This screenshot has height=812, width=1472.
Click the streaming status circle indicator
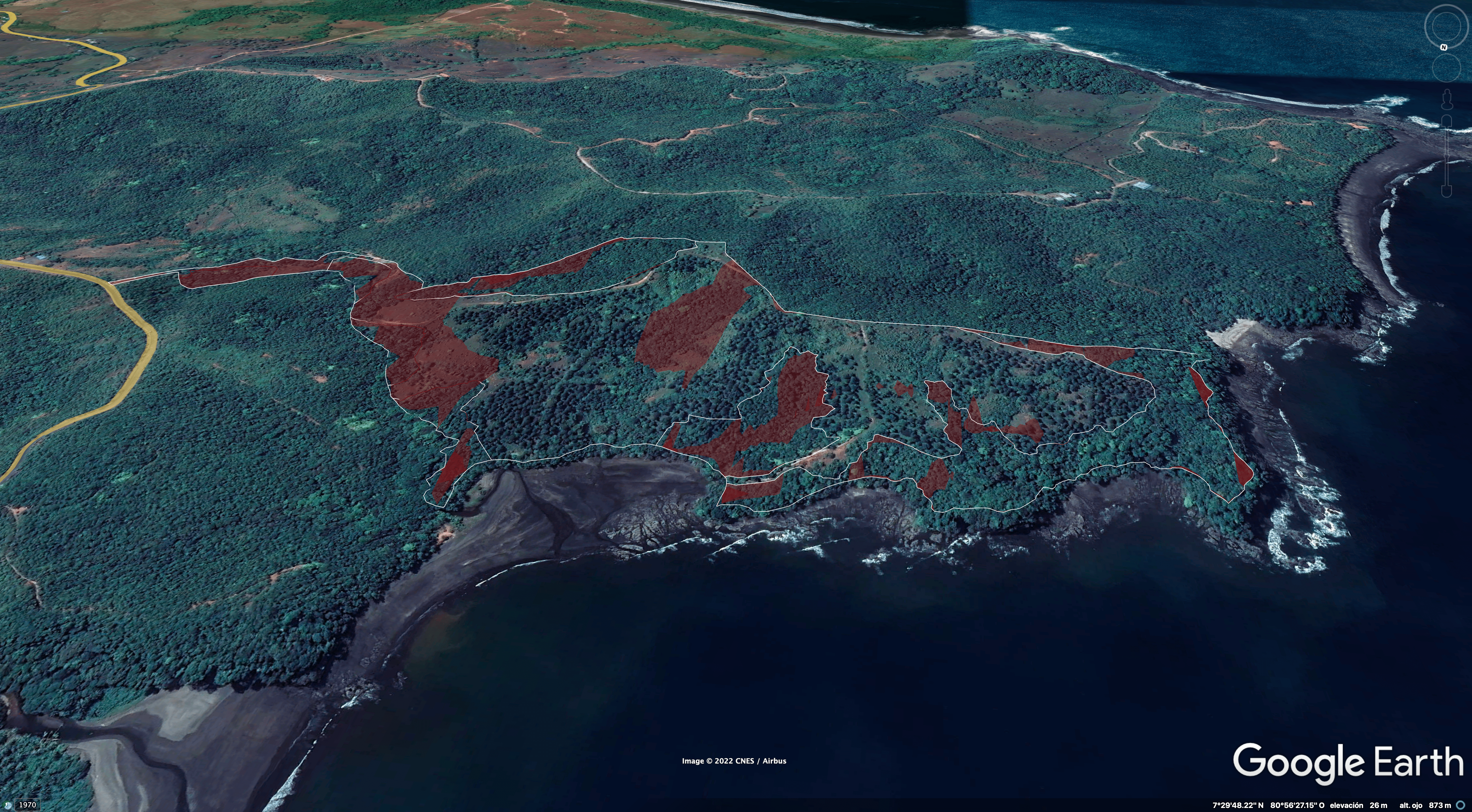click(x=1460, y=805)
